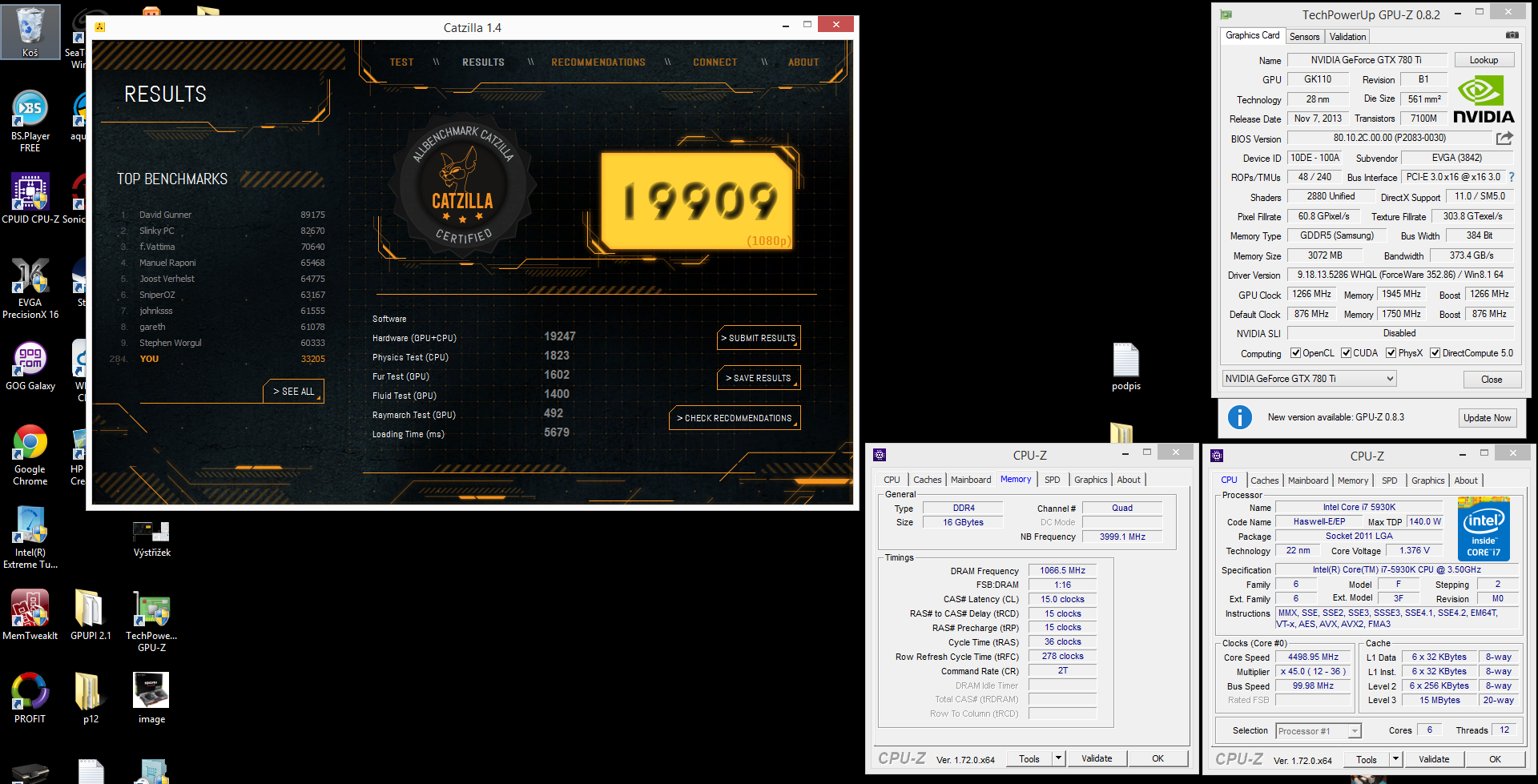The height and width of the screenshot is (784, 1538).
Task: Open the TEST tab in Catzilla
Action: click(401, 62)
